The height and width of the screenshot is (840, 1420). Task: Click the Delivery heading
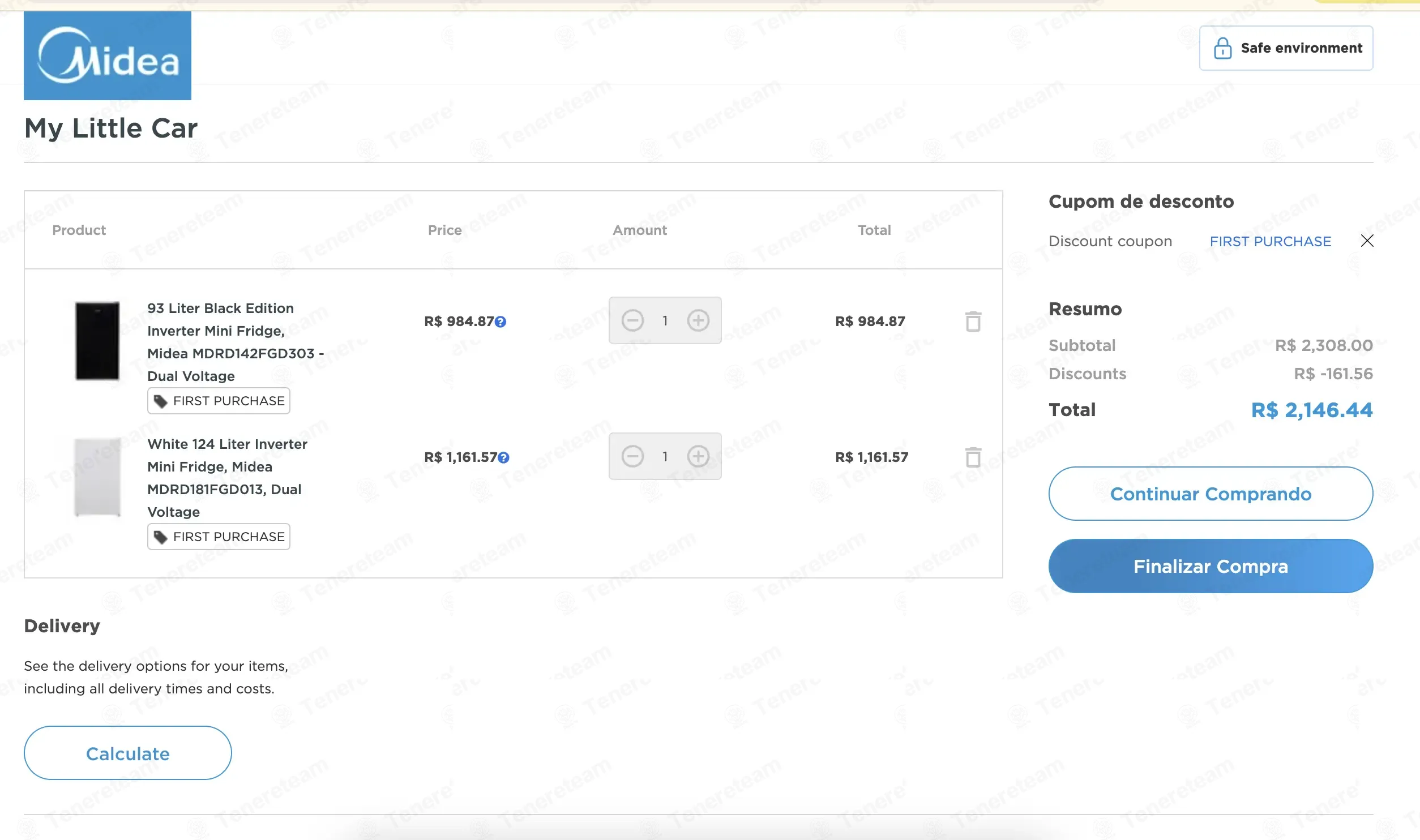coord(62,626)
